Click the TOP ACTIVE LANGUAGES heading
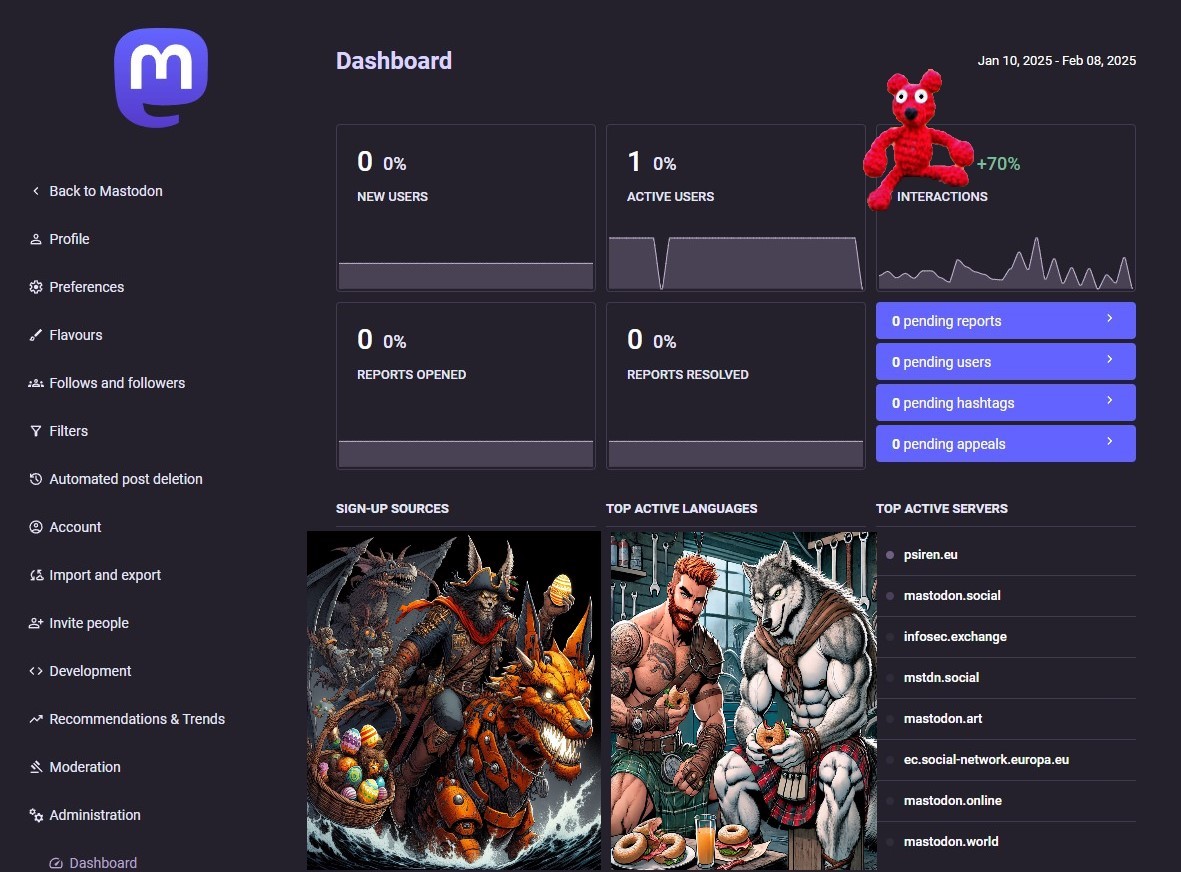Image resolution: width=1181 pixels, height=872 pixels. pos(682,509)
